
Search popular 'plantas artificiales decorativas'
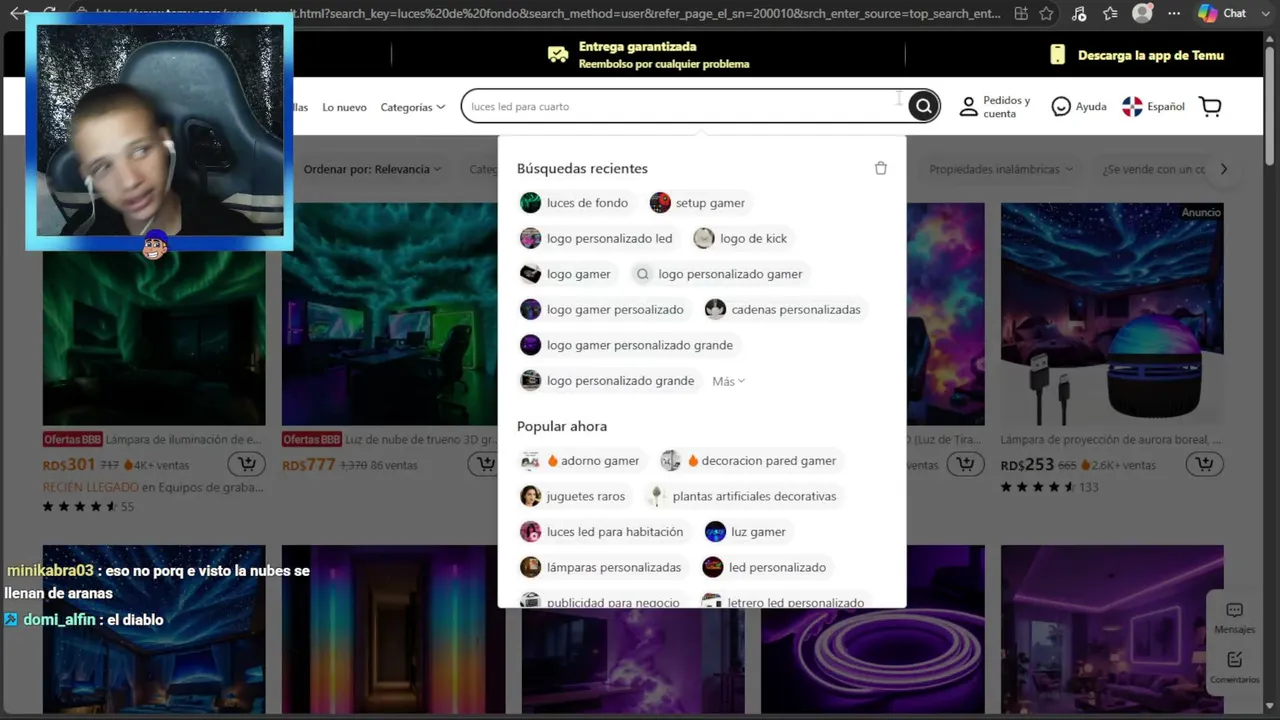pos(742,496)
